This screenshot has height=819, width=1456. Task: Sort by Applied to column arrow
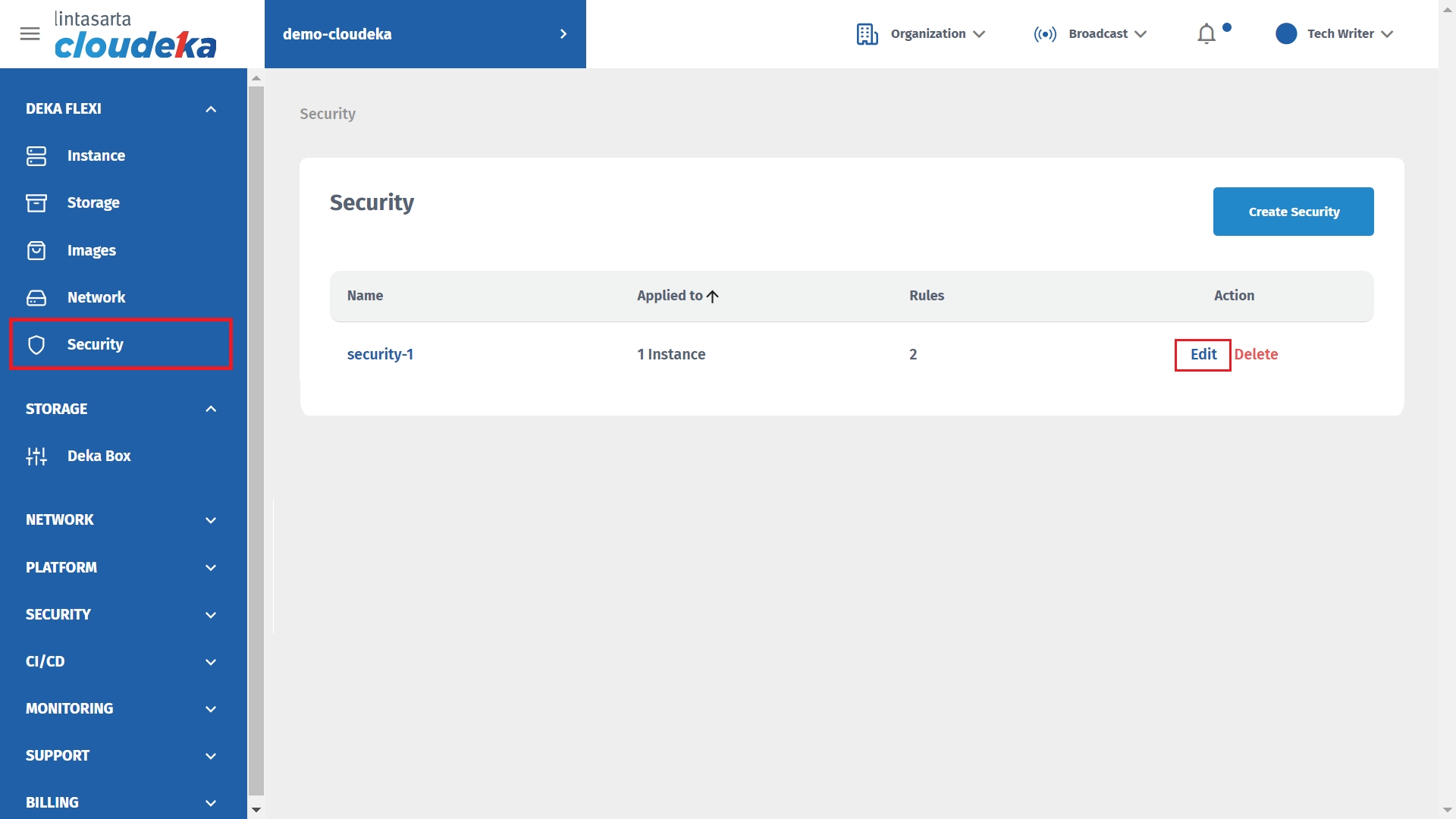click(713, 296)
